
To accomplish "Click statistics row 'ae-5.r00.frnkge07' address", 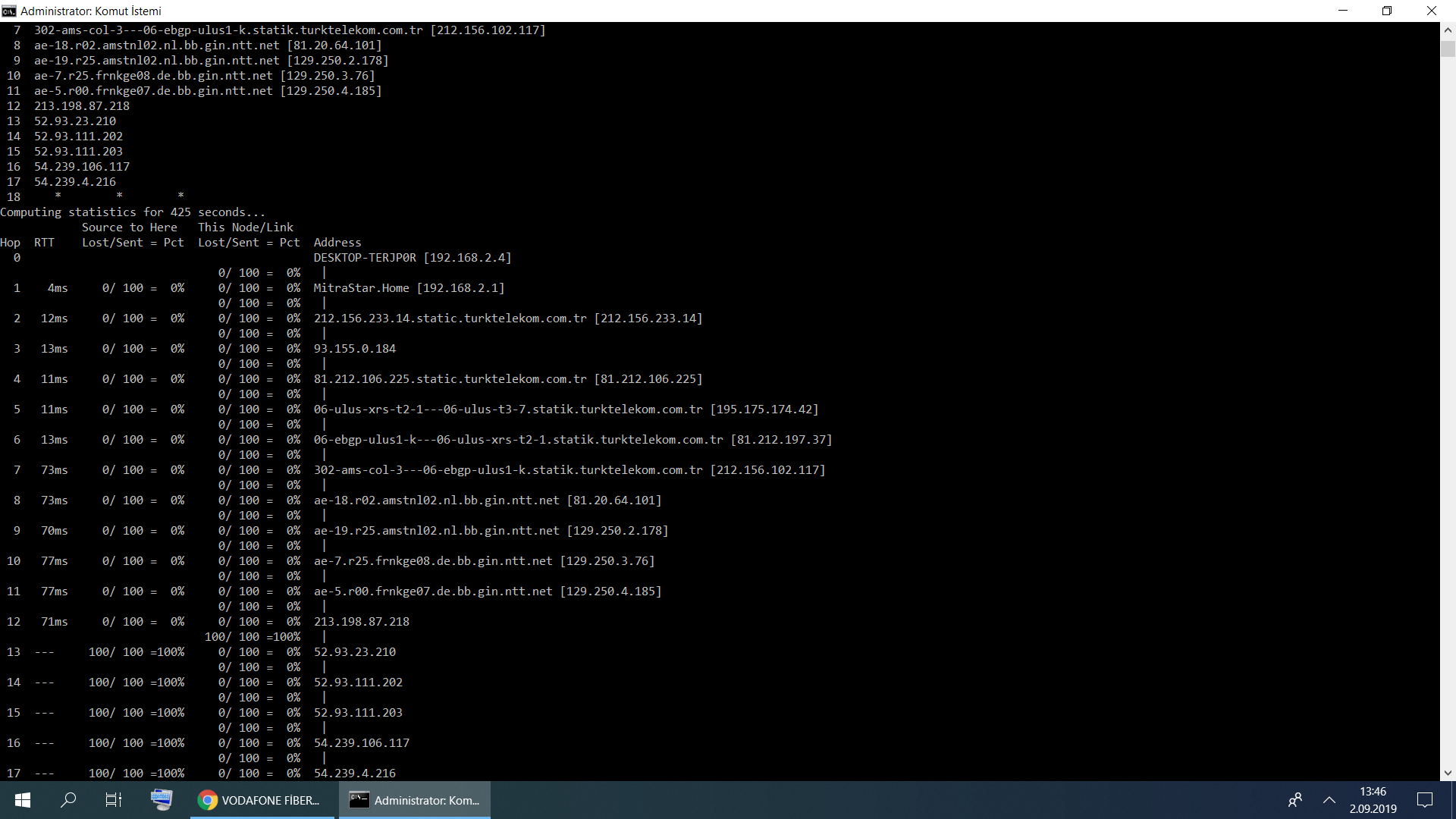I will point(488,591).
